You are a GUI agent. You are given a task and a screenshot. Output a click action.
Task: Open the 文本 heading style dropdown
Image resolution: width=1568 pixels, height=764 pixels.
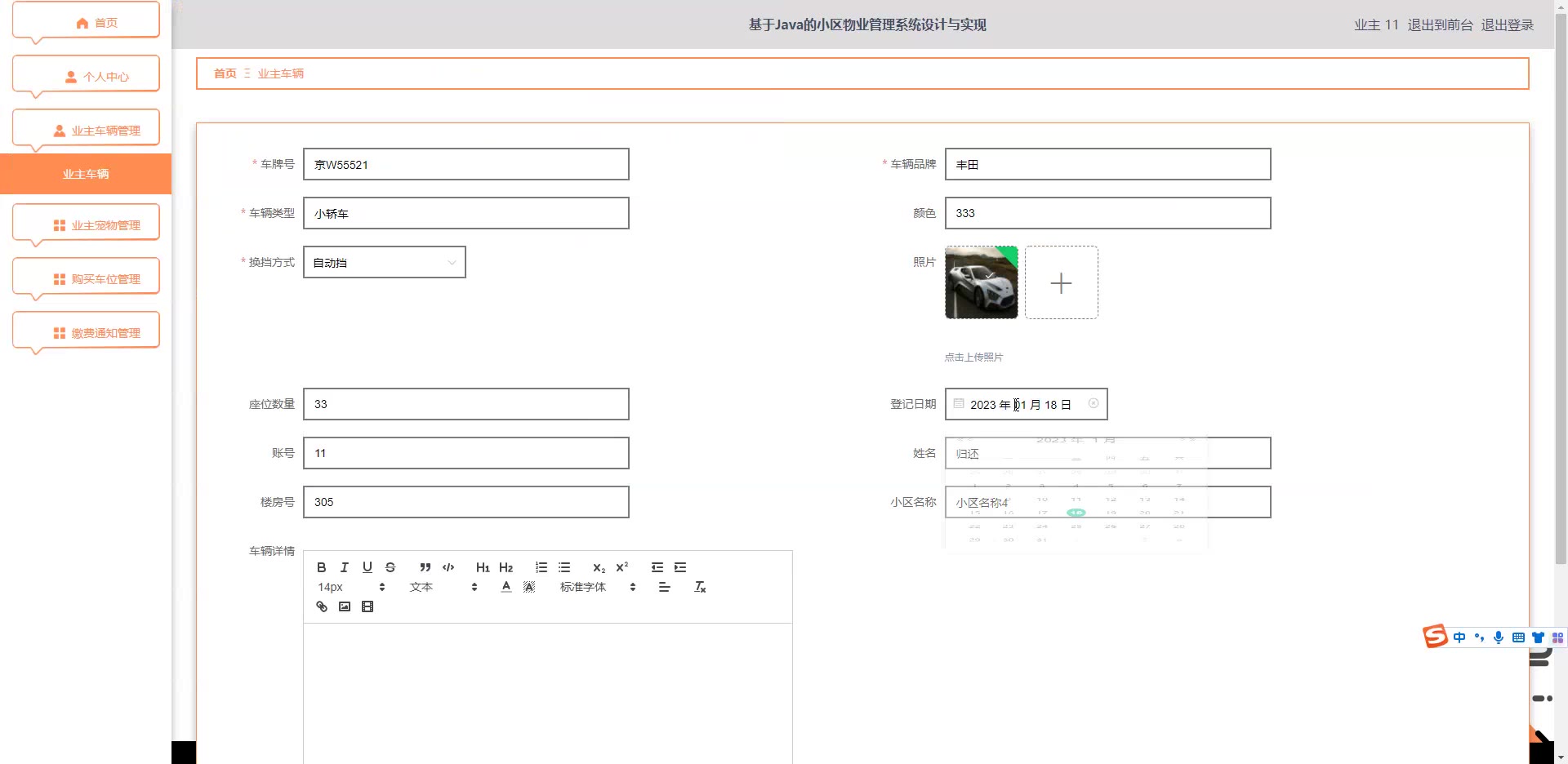click(x=443, y=587)
